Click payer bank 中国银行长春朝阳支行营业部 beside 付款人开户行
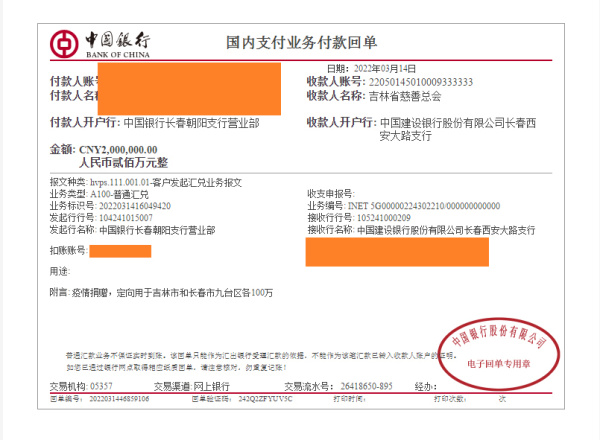The width and height of the screenshot is (600, 440). click(x=191, y=123)
